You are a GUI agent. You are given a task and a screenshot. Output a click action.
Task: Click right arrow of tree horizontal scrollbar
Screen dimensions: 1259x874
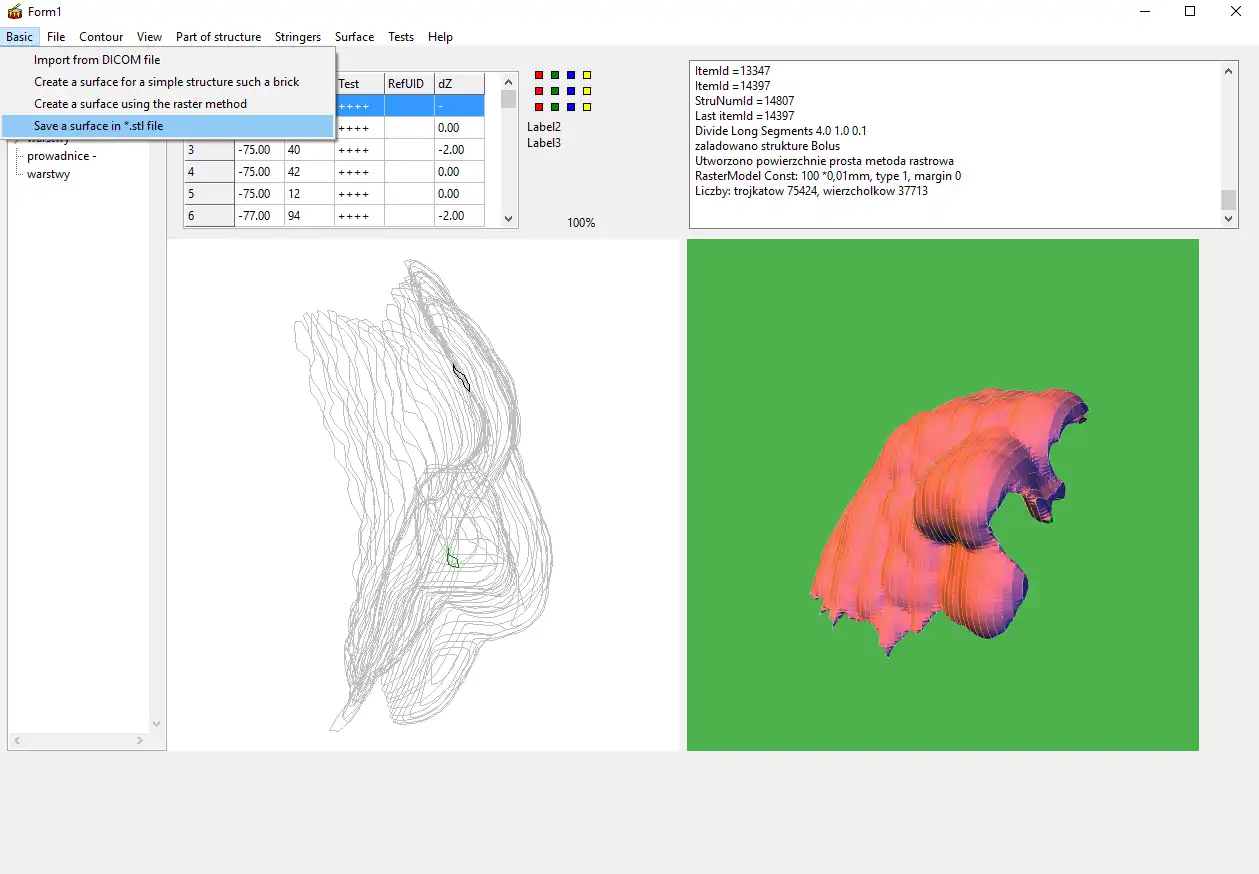pos(139,741)
